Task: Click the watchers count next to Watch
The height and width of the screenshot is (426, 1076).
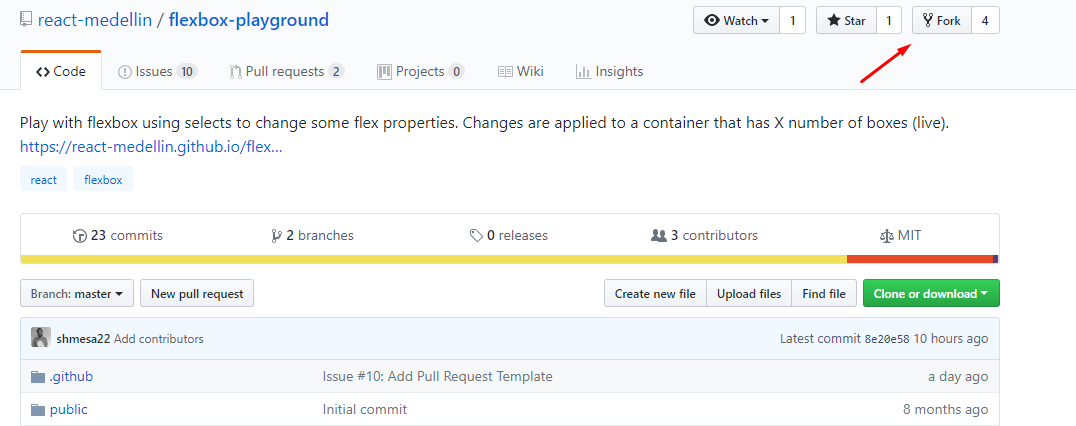Action: 793,21
